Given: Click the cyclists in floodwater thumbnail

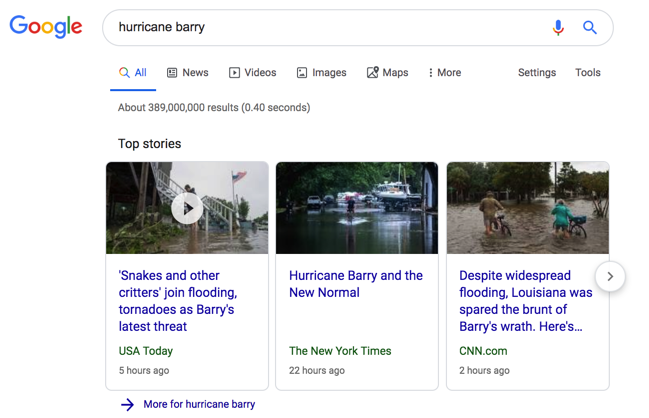Looking at the screenshot, I should coord(528,208).
